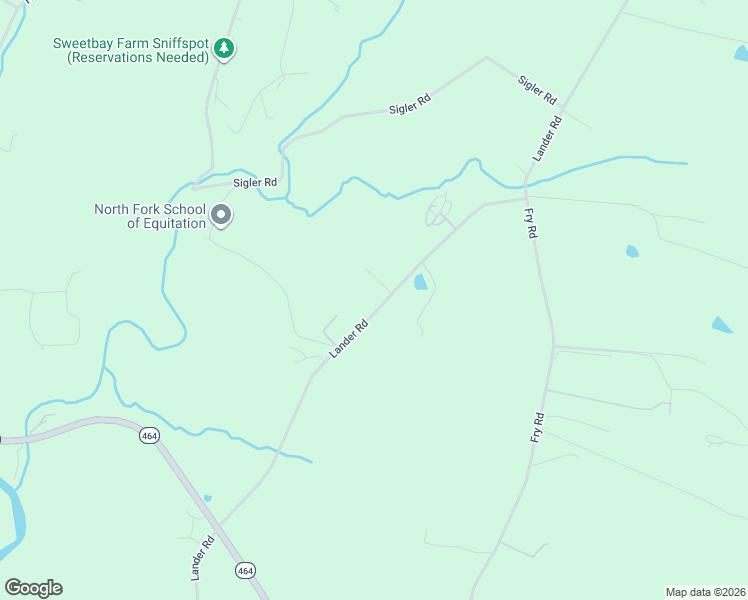Click the pond east of Fry Rd

click(x=632, y=251)
